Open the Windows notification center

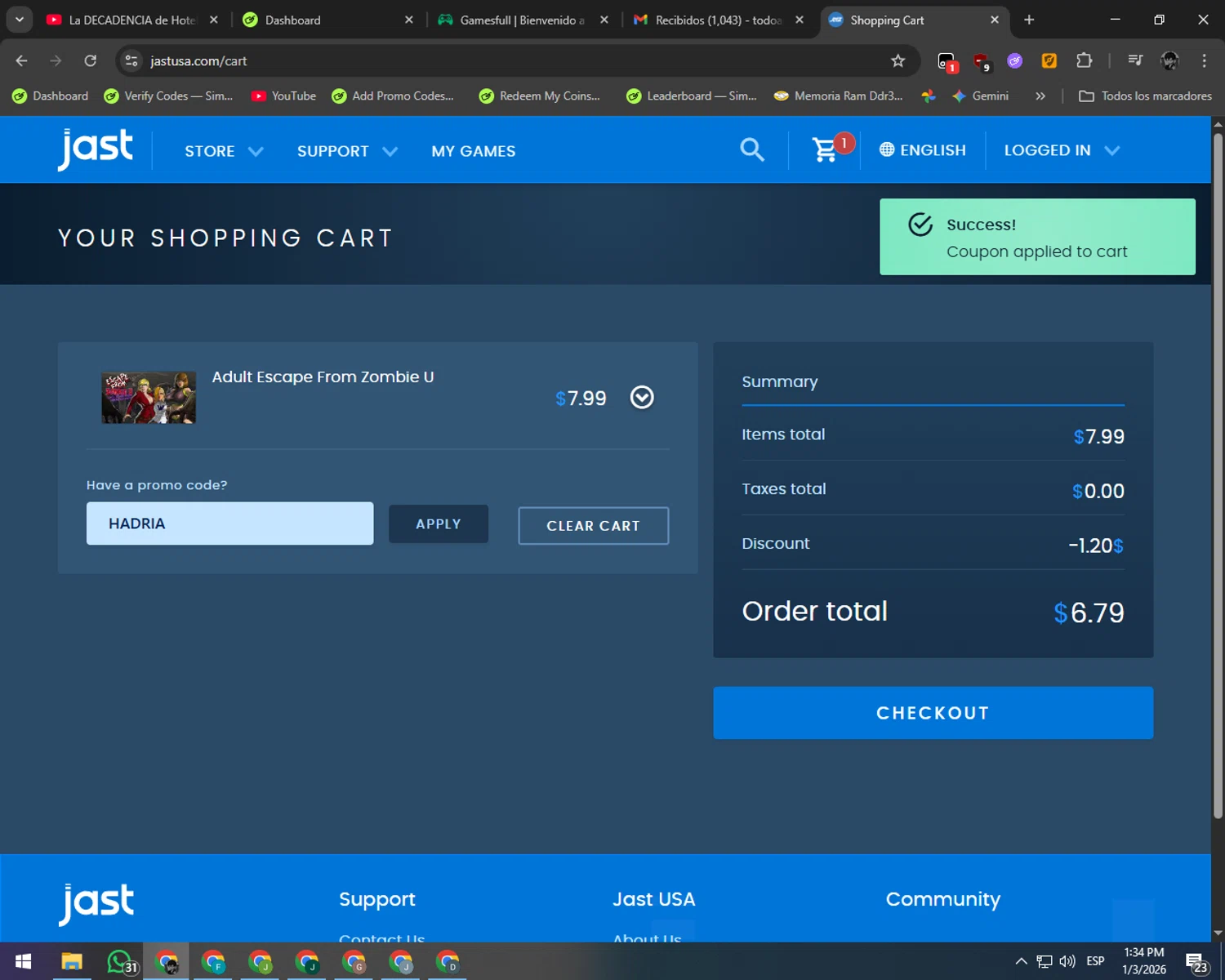(1197, 962)
